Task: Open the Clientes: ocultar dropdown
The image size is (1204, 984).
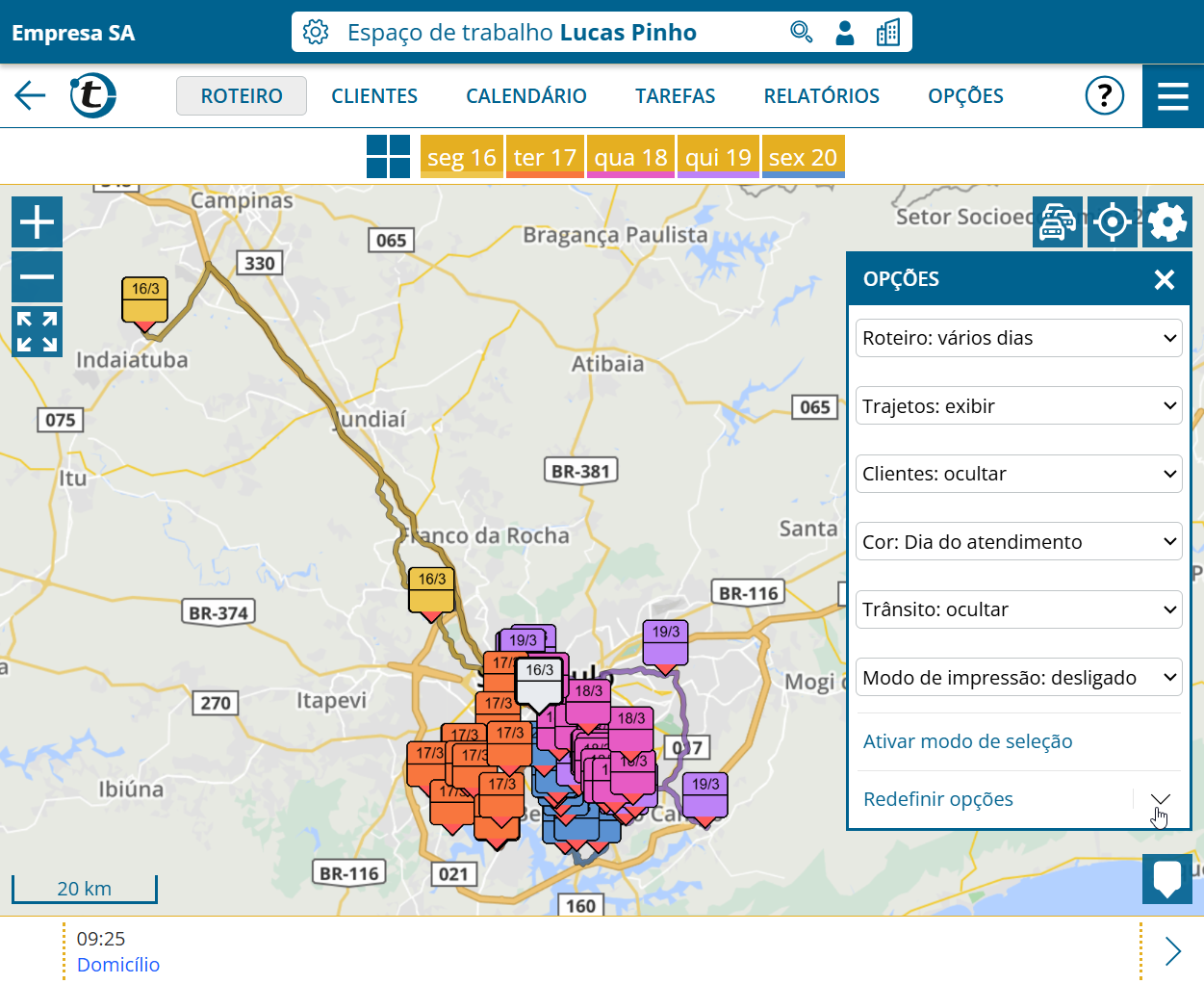Action: 1018,474
